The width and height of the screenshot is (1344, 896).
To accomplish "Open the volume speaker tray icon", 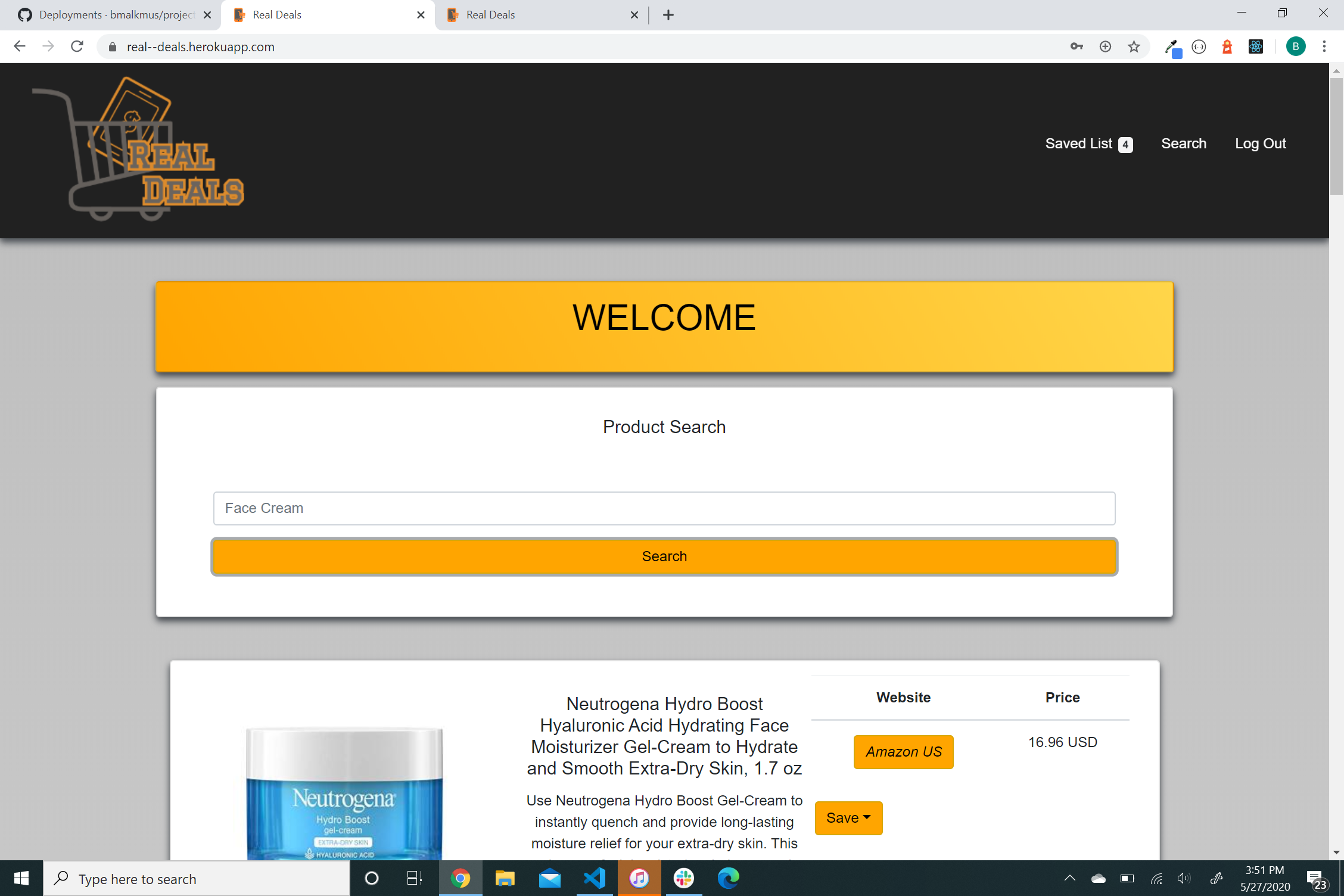I will click(1184, 879).
